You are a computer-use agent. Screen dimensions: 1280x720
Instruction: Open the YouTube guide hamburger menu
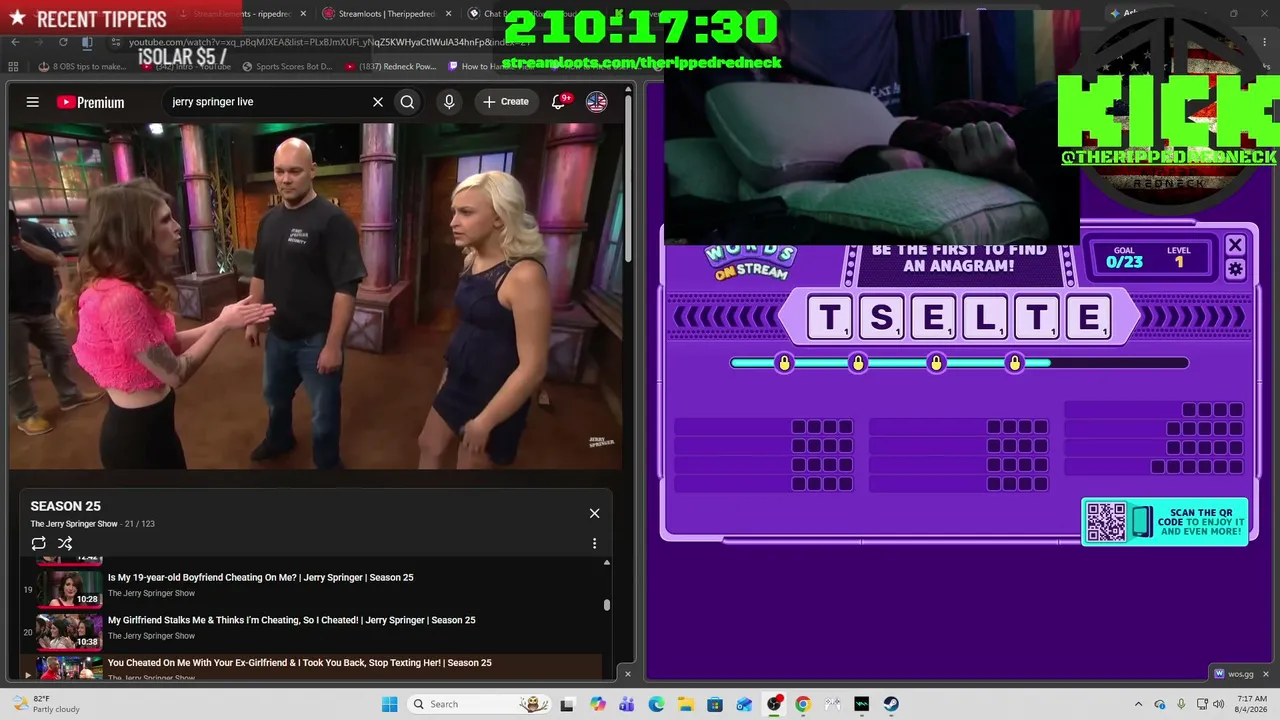(x=33, y=102)
